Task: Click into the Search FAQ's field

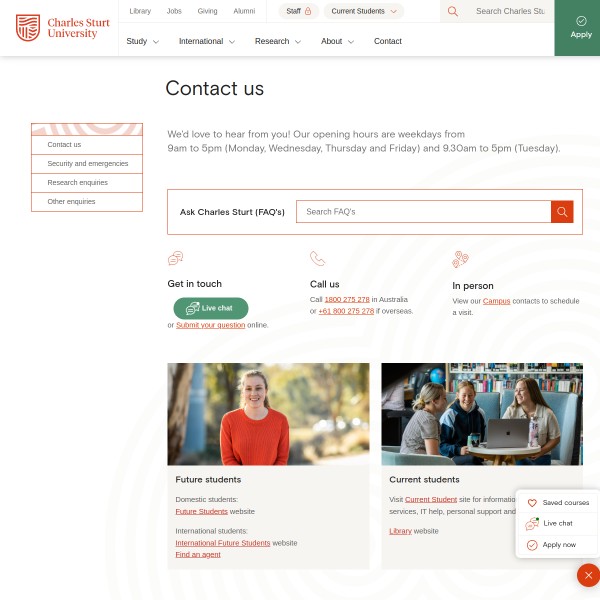Action: [x=424, y=212]
